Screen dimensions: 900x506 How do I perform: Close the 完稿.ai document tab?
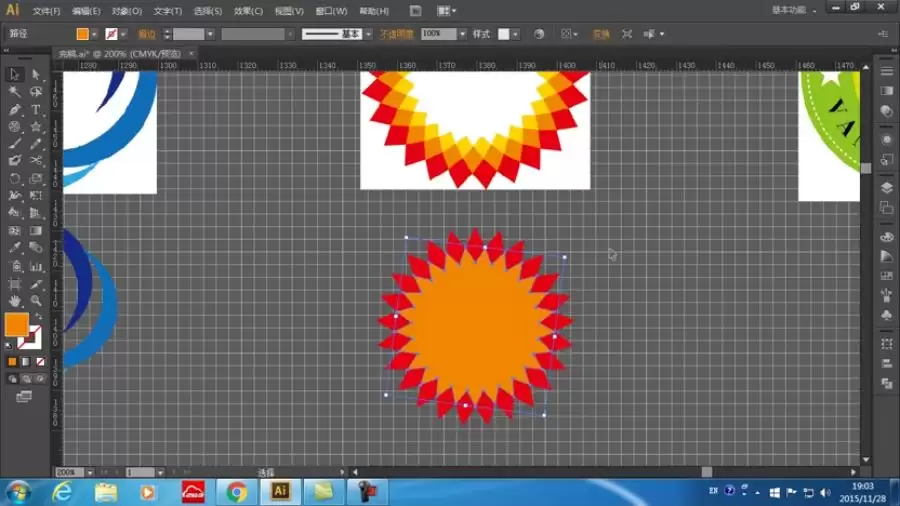tap(191, 53)
